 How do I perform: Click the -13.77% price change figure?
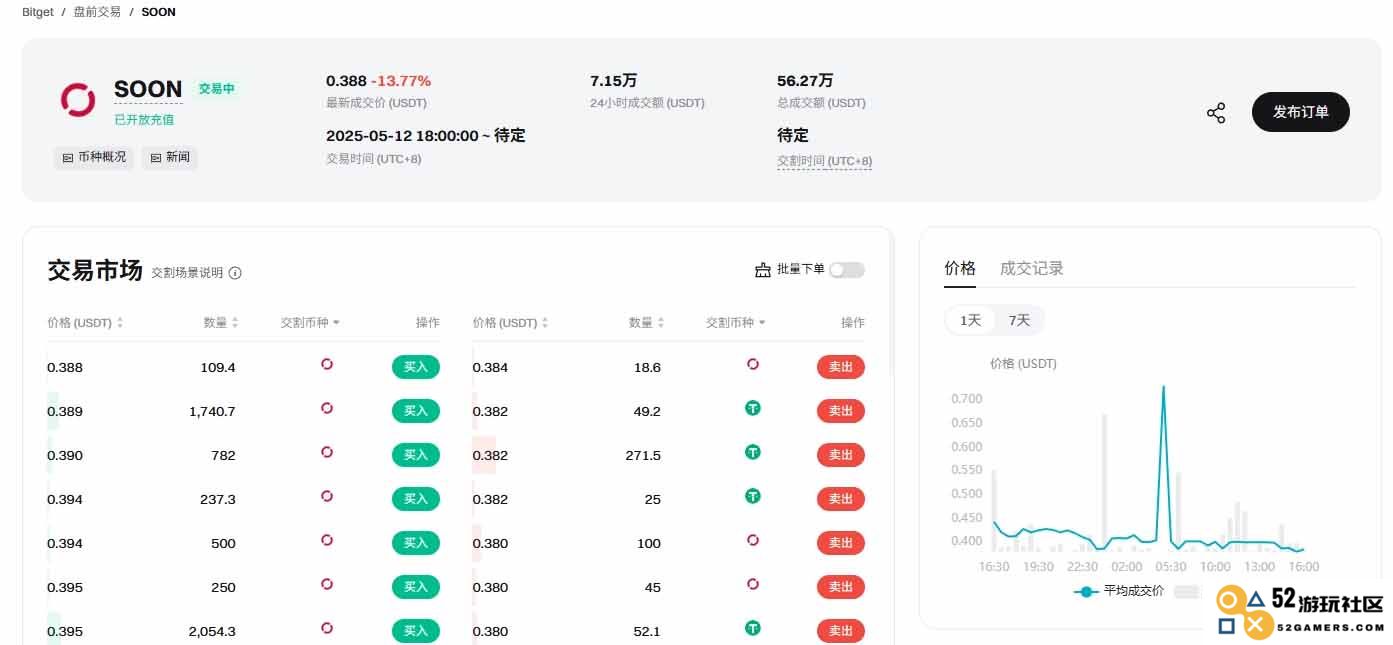pyautogui.click(x=401, y=80)
